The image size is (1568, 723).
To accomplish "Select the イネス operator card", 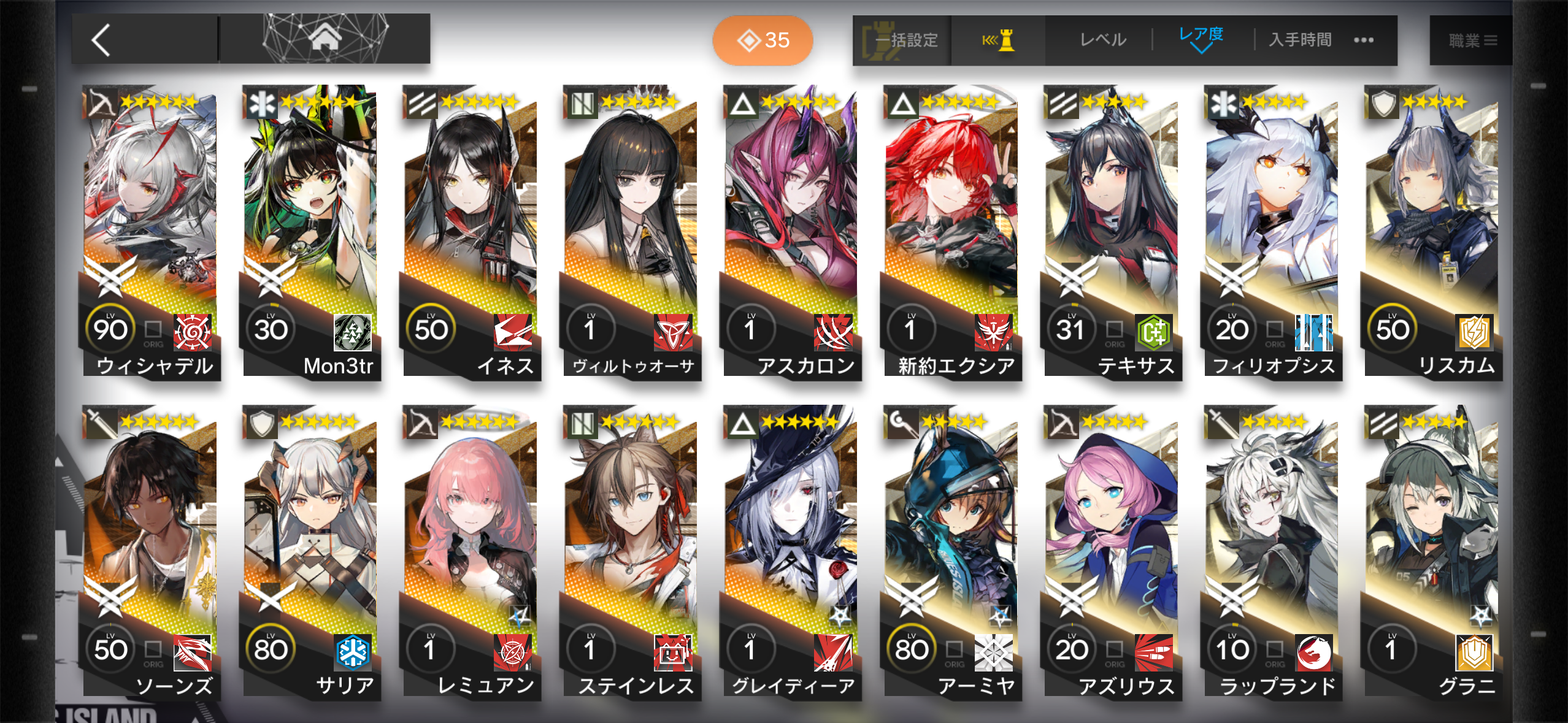I will pos(471,233).
